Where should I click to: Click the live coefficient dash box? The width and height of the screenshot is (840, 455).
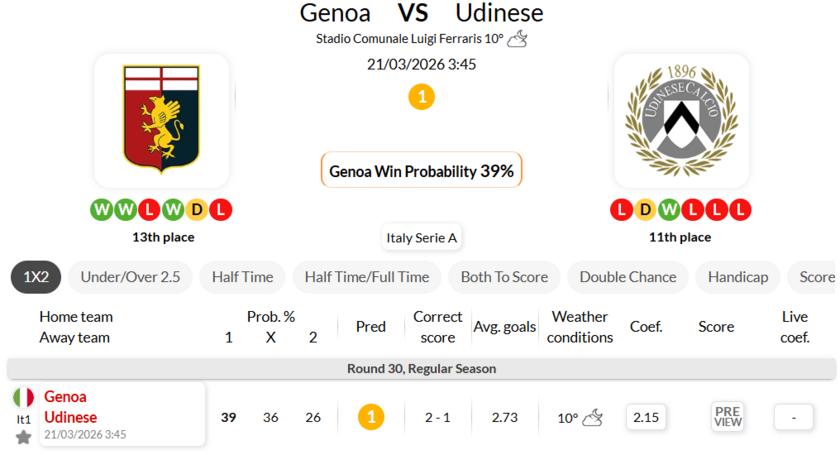click(x=794, y=417)
